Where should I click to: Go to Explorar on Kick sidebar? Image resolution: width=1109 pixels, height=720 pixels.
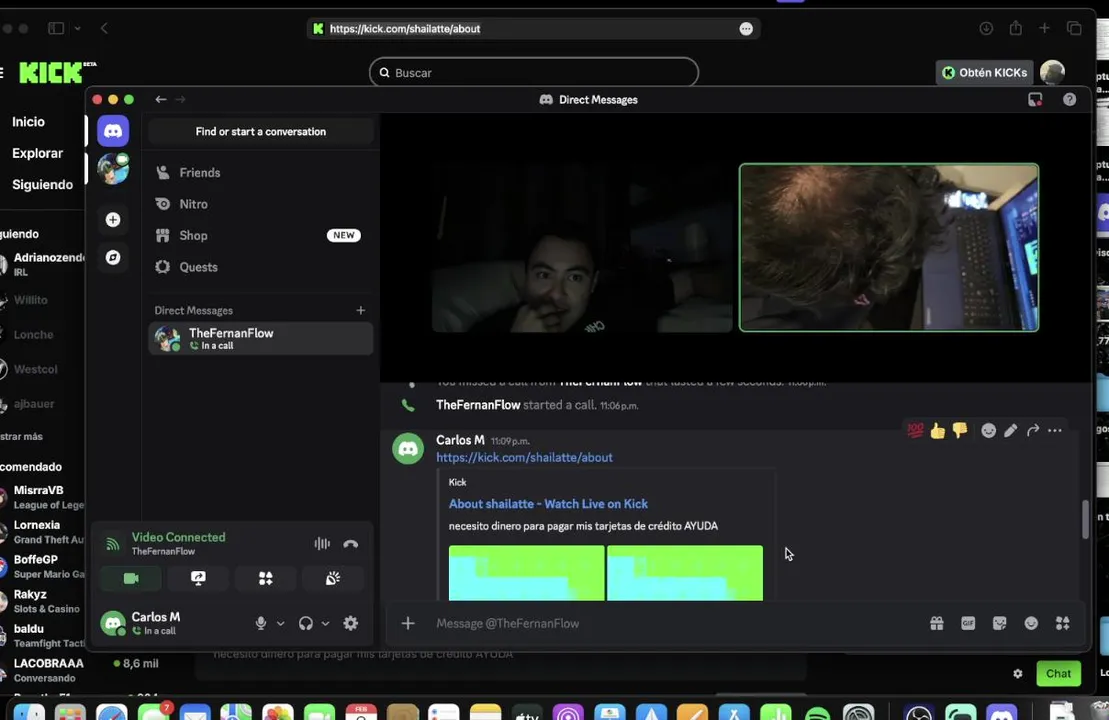tap(37, 153)
